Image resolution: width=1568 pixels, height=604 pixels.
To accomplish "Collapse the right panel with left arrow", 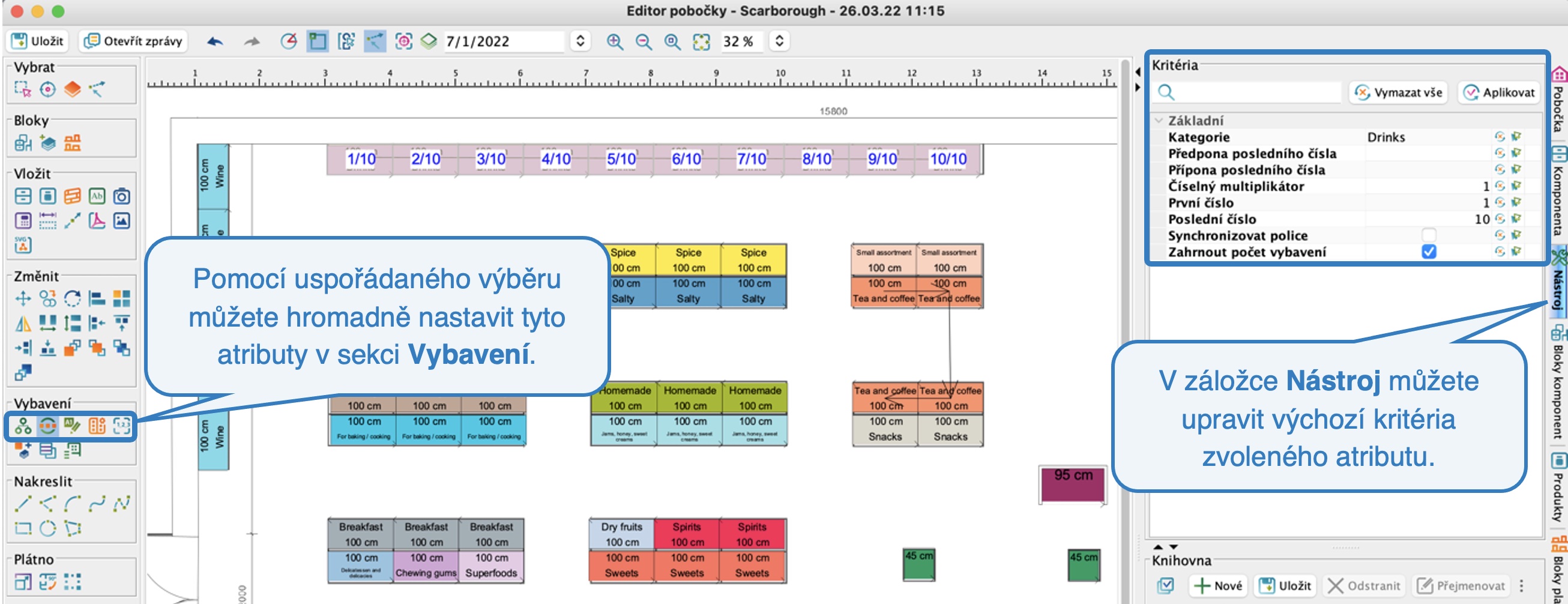I will (1137, 72).
